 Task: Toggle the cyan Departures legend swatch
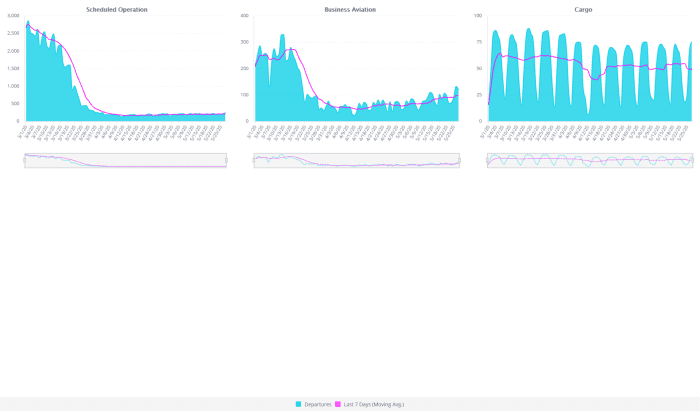tap(298, 404)
